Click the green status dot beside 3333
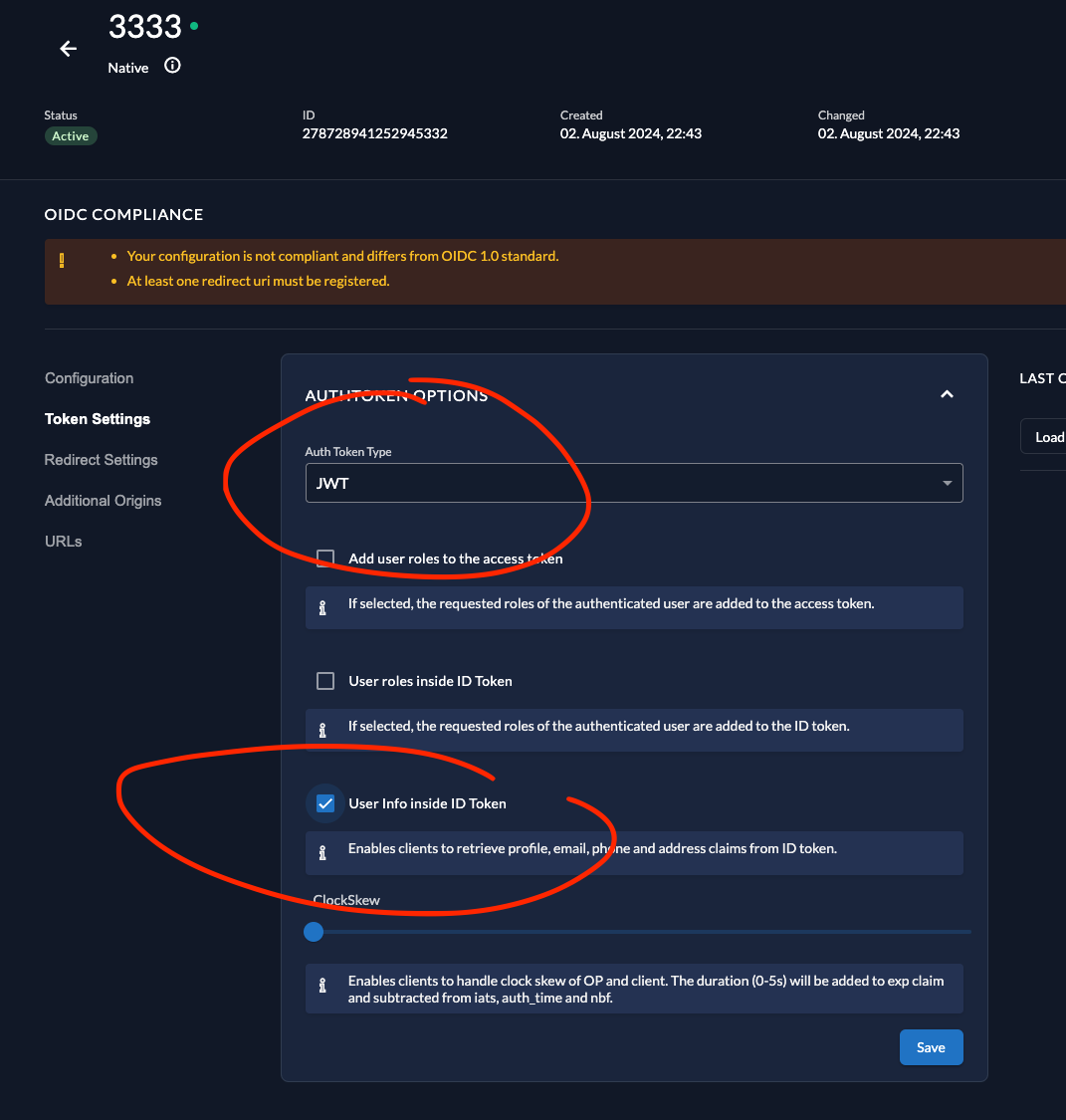Viewport: 1066px width, 1120px height. (x=194, y=27)
